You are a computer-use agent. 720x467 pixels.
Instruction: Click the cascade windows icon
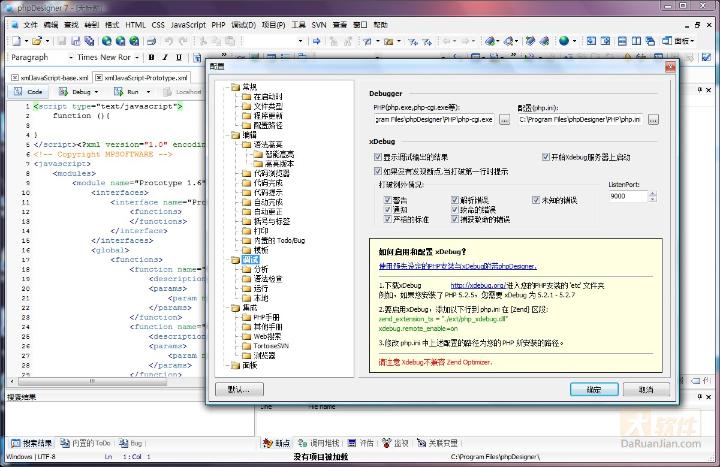(650, 41)
